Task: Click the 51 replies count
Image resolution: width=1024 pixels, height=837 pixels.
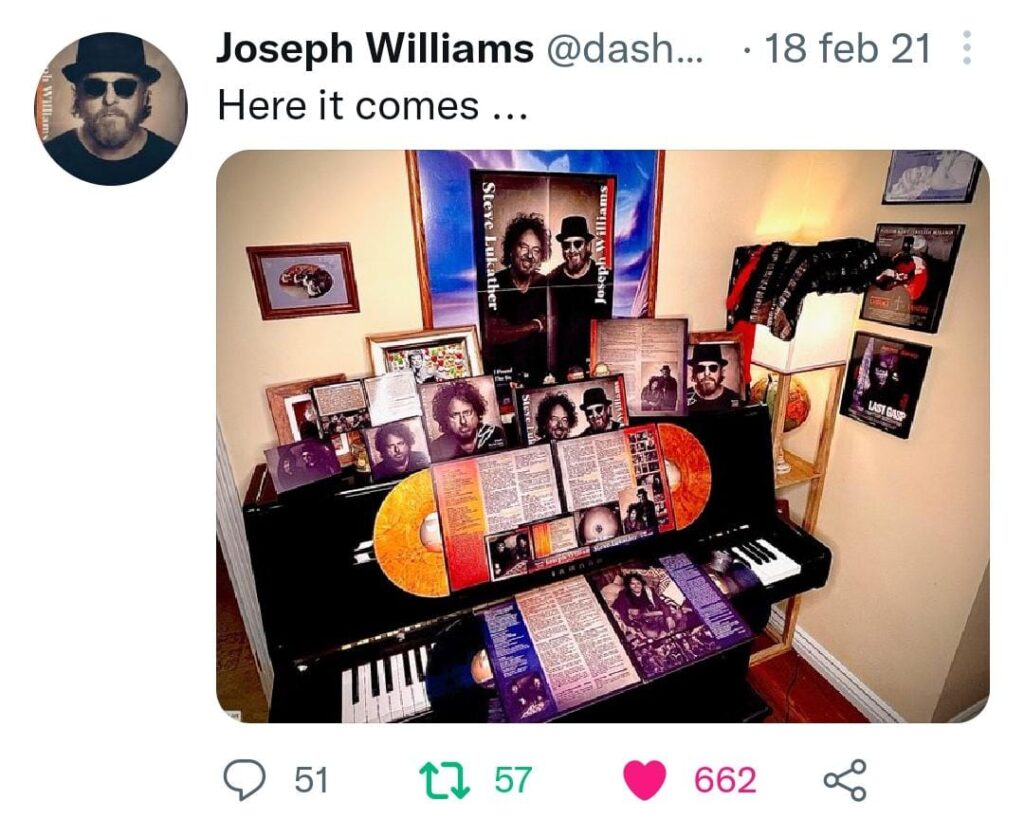Action: pos(311,780)
